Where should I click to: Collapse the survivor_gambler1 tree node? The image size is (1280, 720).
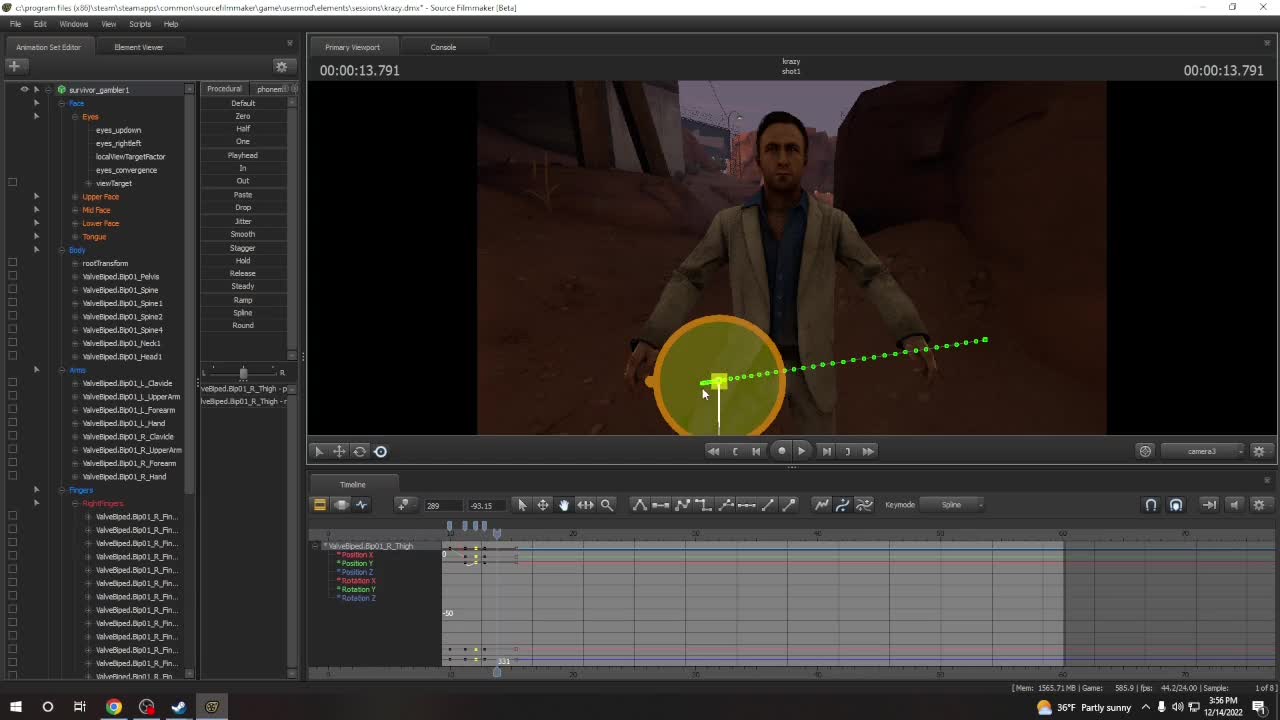(x=48, y=90)
